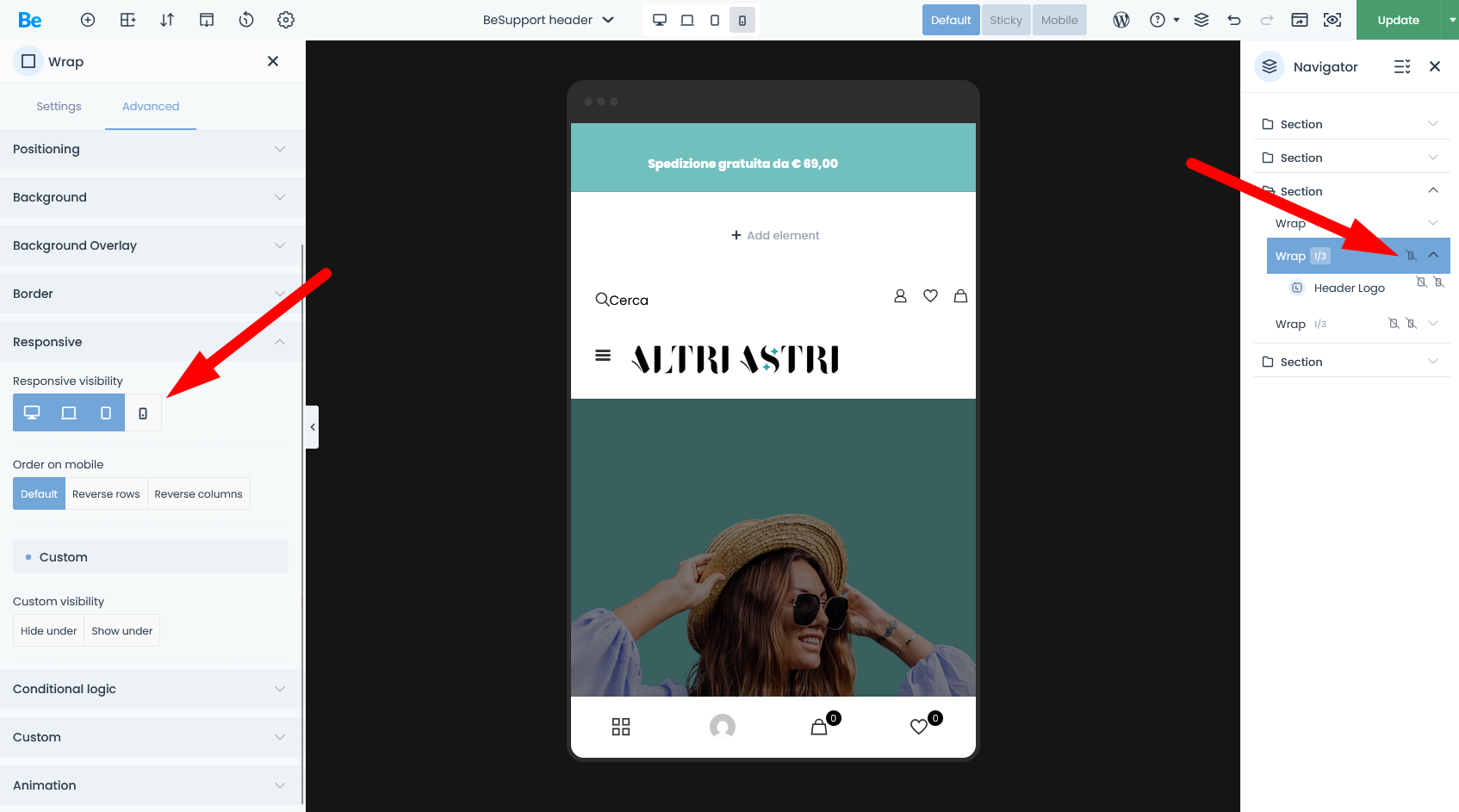Open the builder settings gear icon

click(286, 20)
